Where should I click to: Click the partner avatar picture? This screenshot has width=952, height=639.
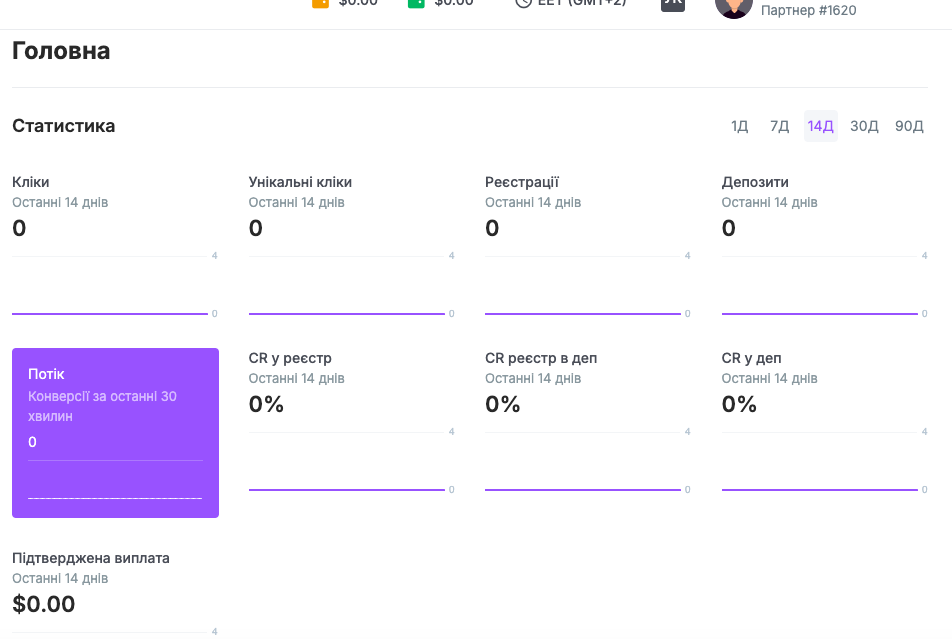733,6
